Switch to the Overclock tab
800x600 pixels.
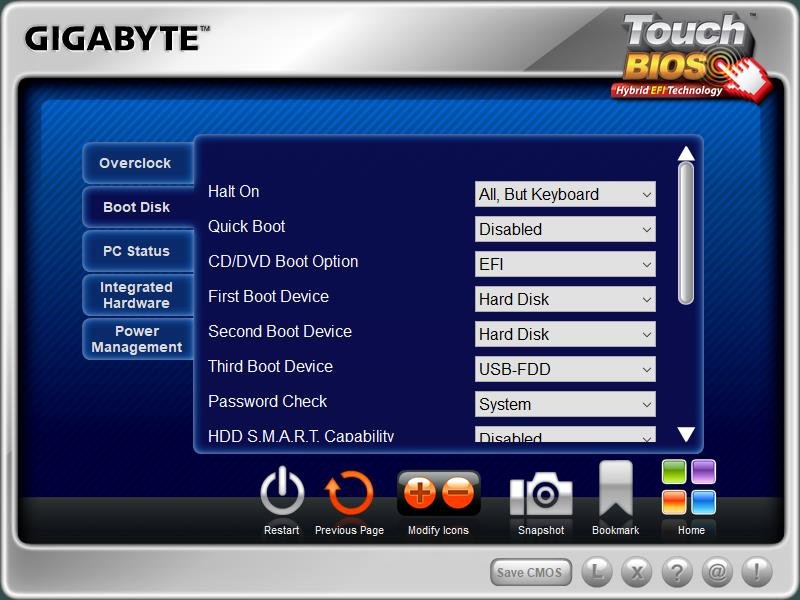point(138,163)
